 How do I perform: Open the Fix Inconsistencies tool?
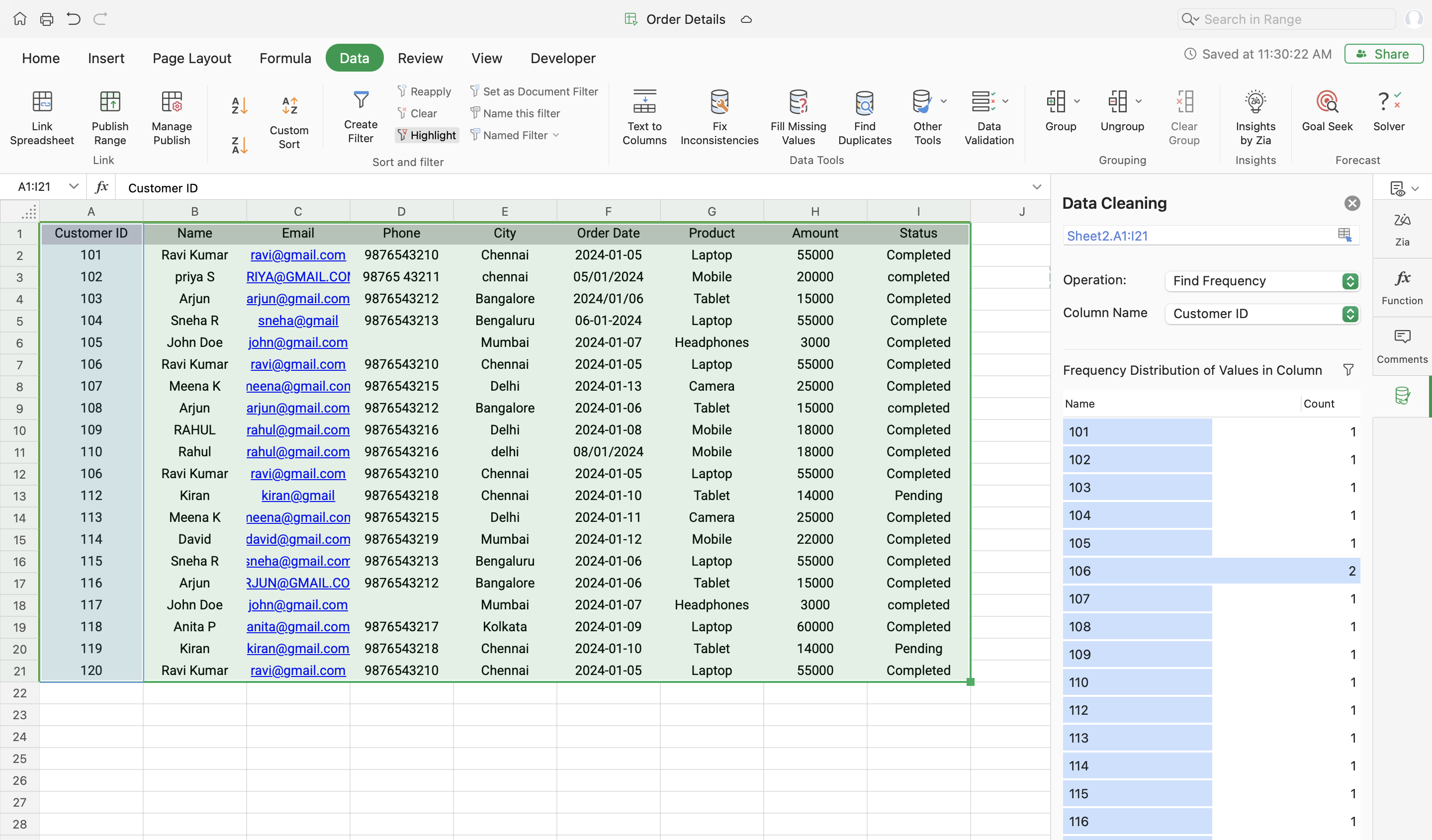(719, 103)
